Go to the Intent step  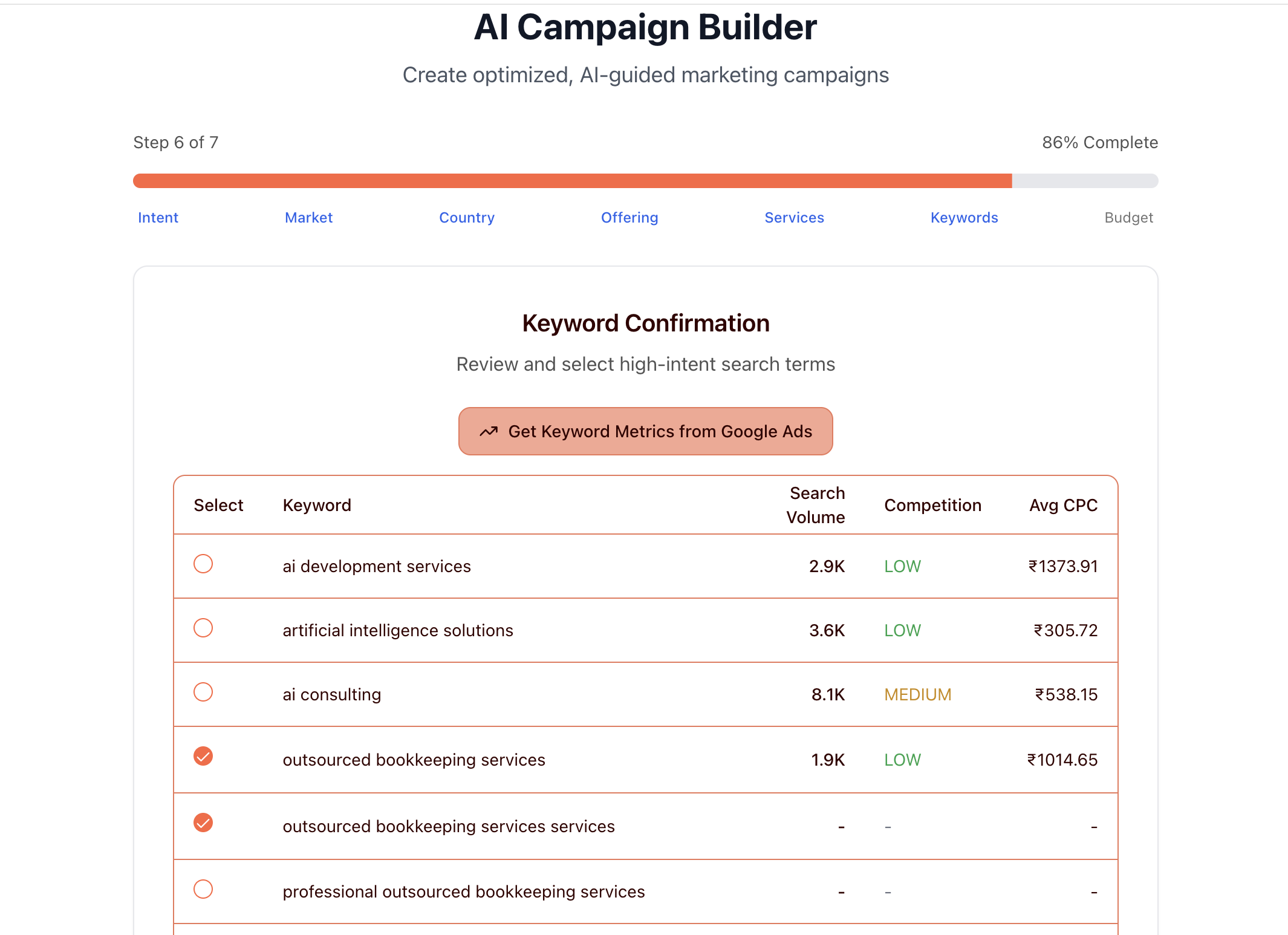(x=158, y=218)
